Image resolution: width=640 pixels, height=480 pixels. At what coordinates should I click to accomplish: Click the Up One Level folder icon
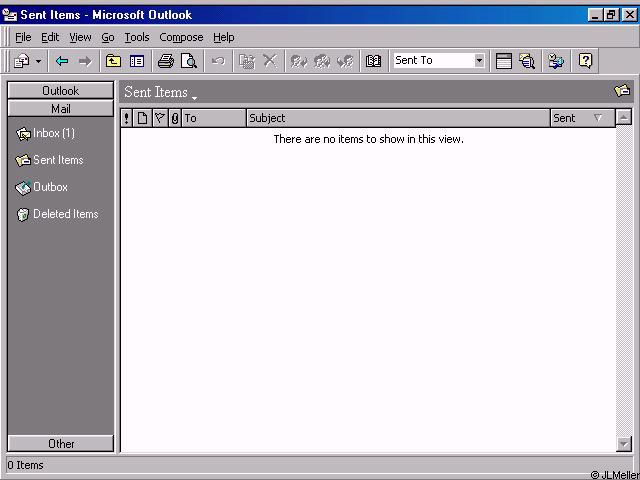coord(113,61)
